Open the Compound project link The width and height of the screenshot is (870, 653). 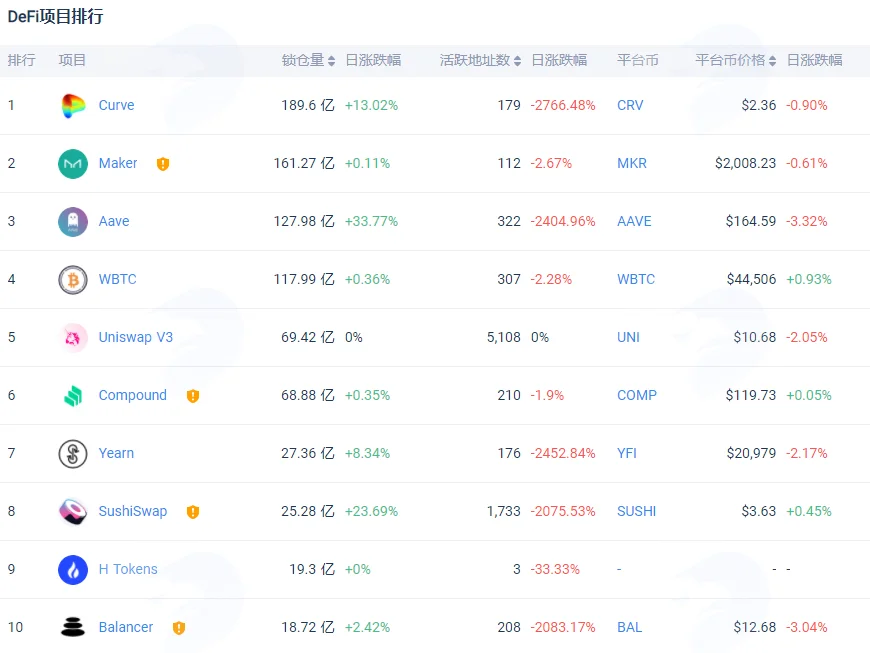click(133, 395)
